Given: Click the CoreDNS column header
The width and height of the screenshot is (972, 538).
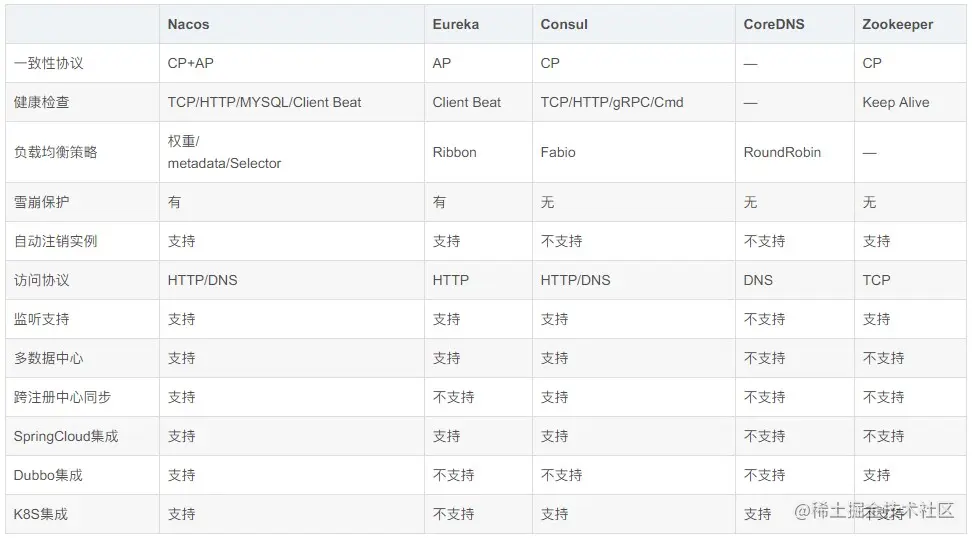Looking at the screenshot, I should pyautogui.click(x=773, y=24).
